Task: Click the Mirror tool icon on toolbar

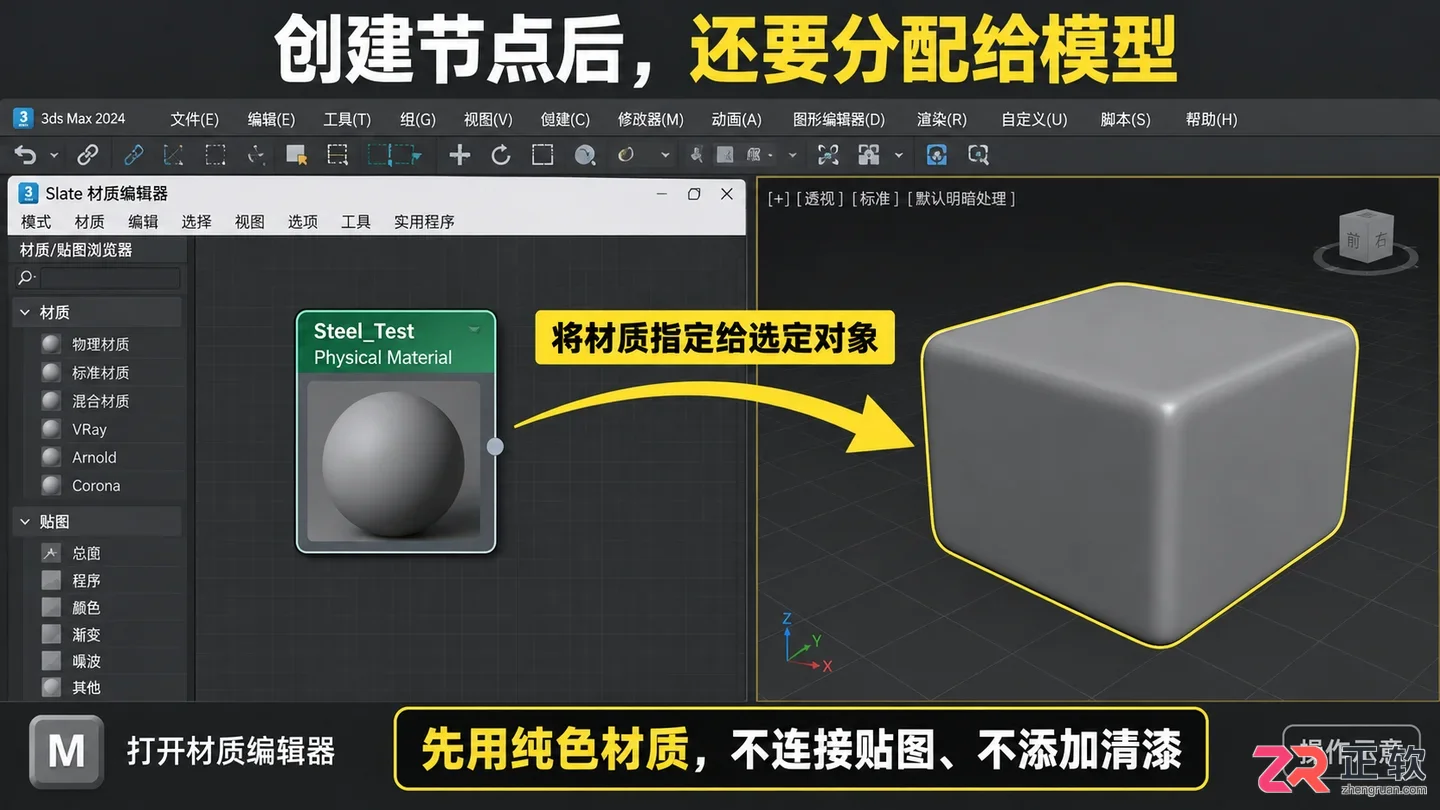Action: click(x=698, y=155)
